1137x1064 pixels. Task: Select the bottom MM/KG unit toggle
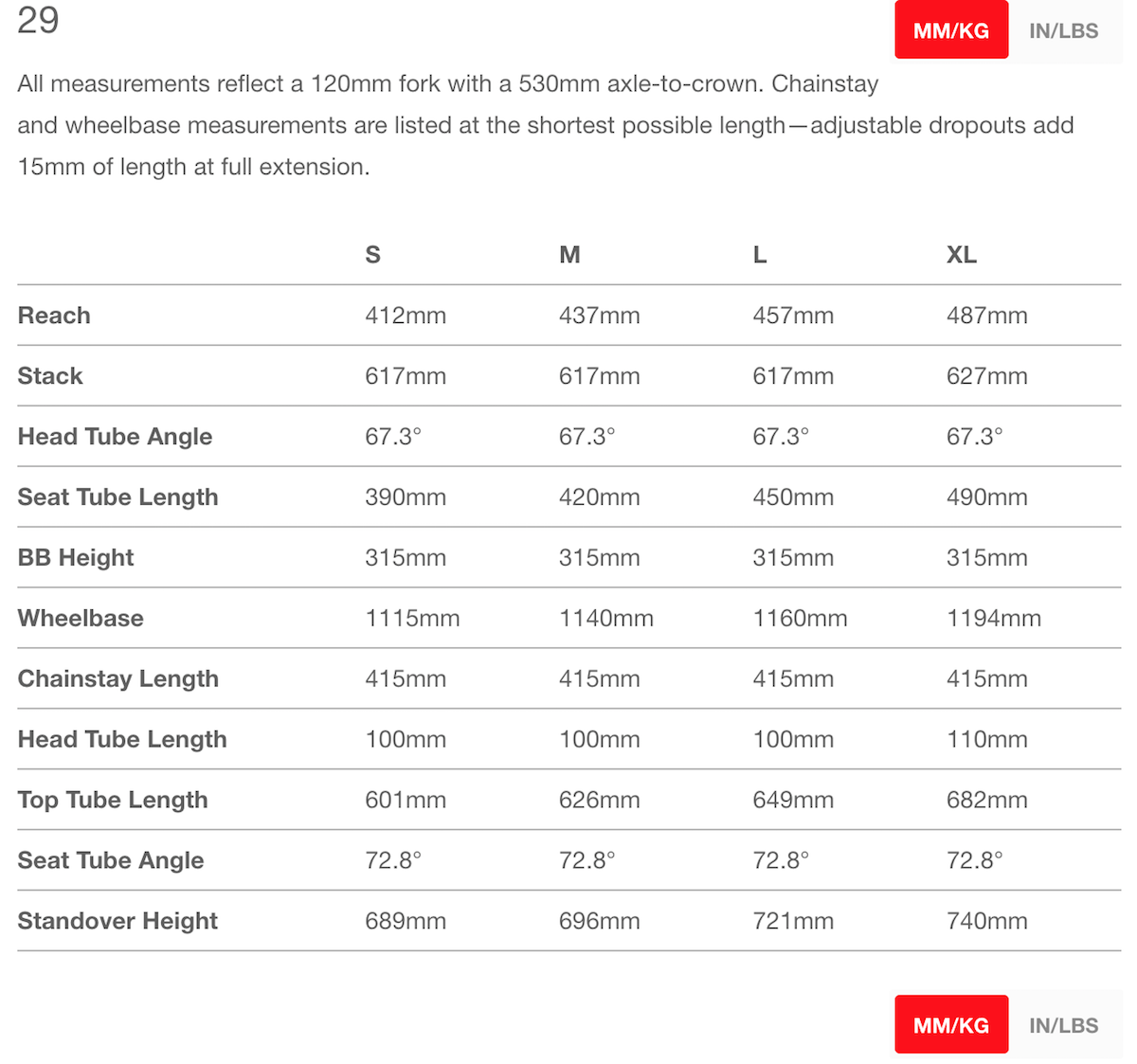coord(951,1025)
